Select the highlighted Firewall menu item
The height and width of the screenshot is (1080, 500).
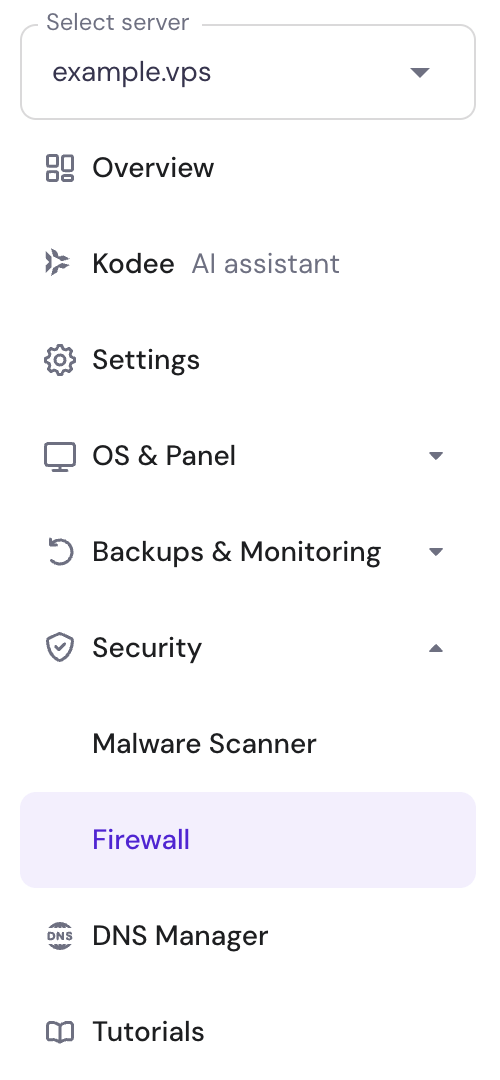pos(248,840)
